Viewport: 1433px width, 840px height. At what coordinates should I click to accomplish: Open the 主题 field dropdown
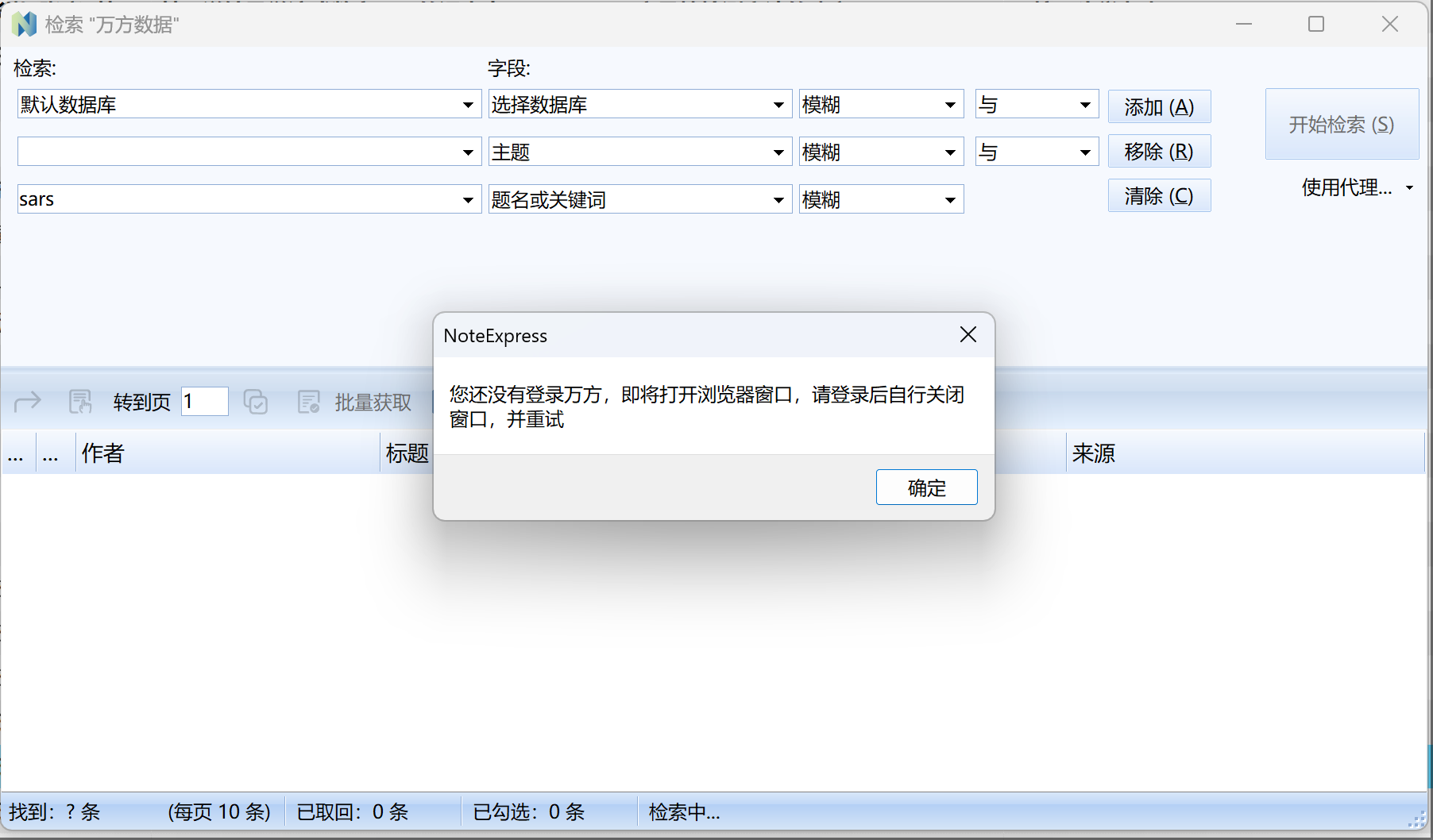tap(778, 152)
